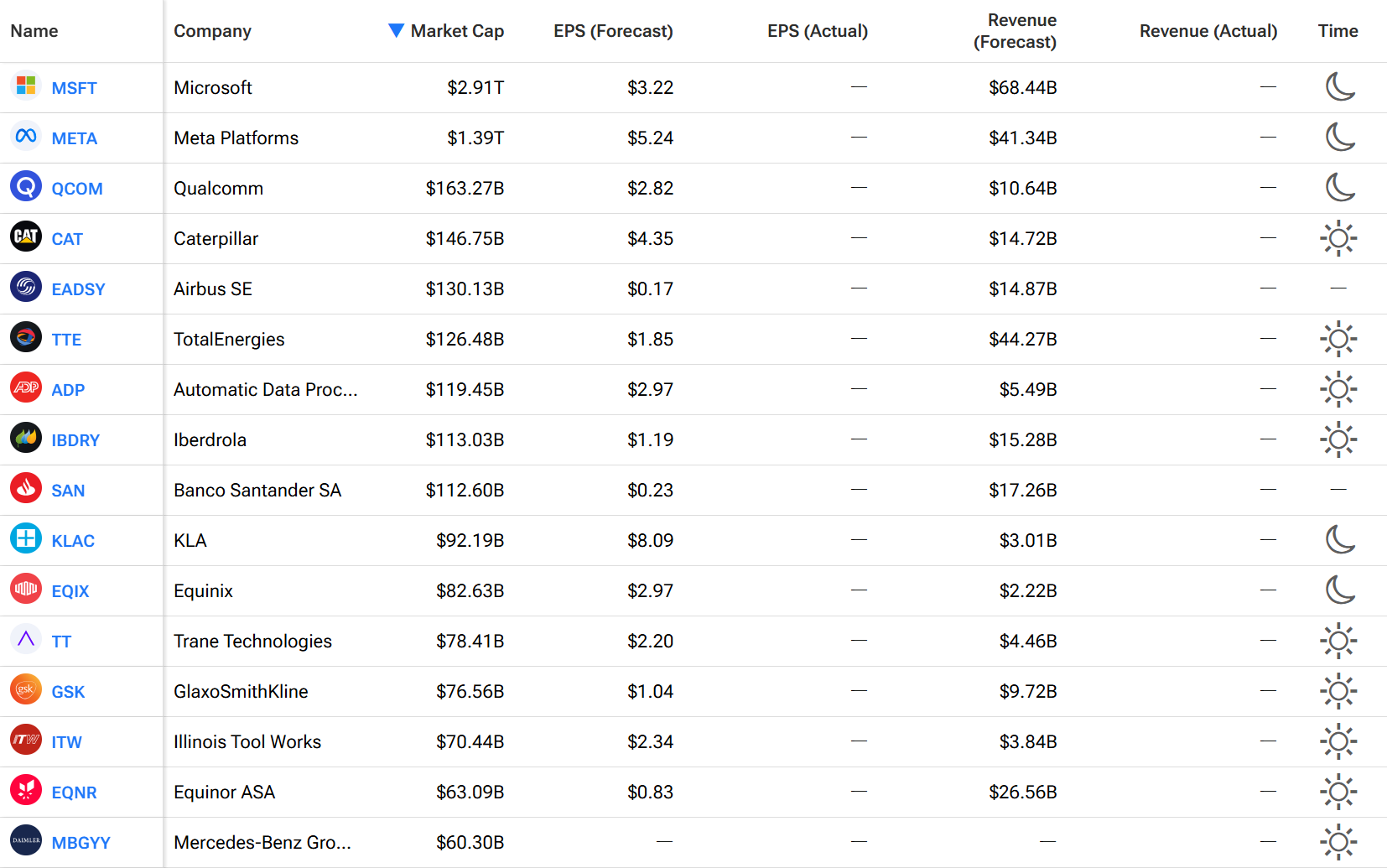Select the $26.56B revenue forecast cell
1387x868 pixels.
tap(1022, 792)
